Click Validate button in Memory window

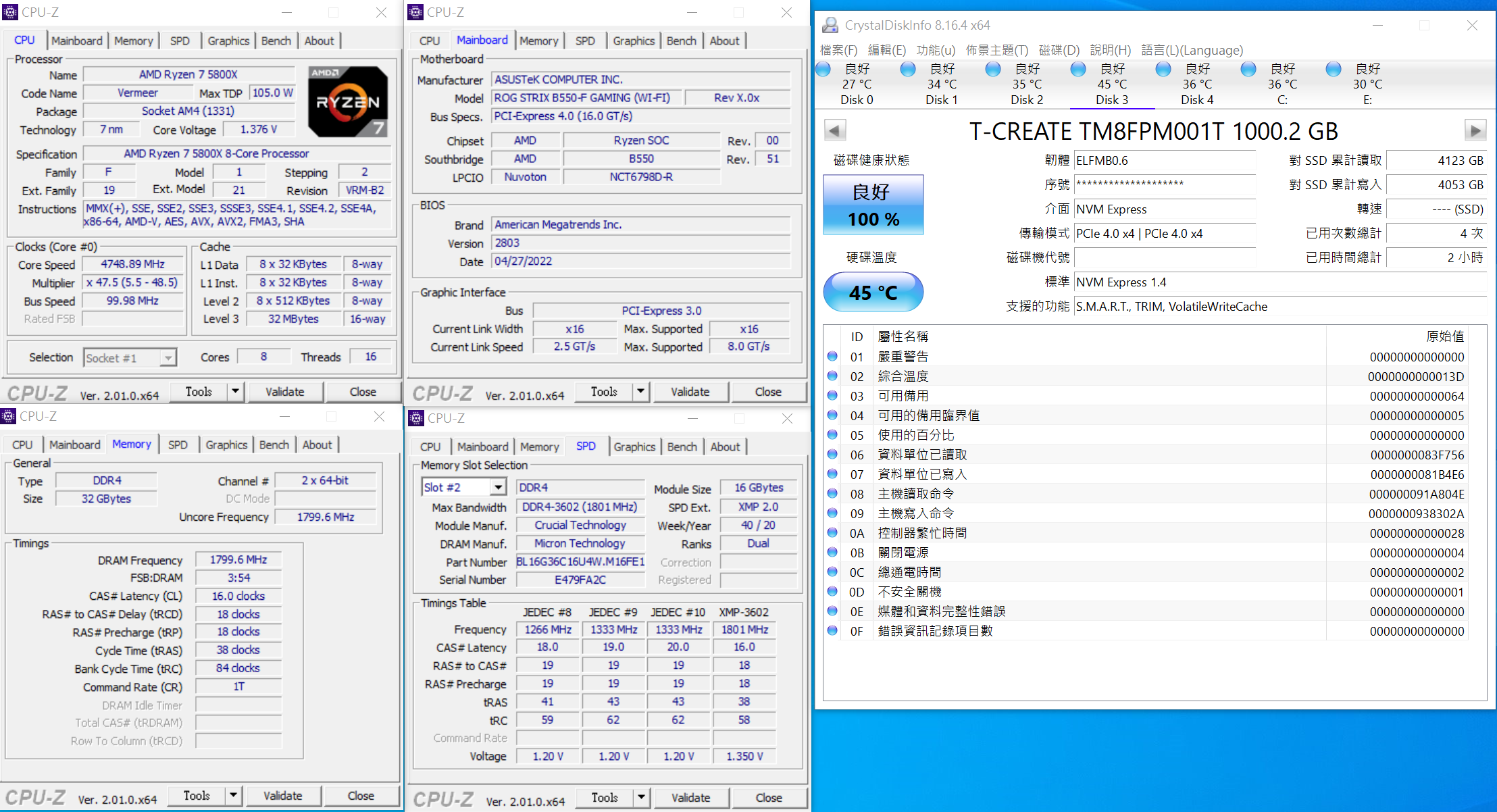click(283, 795)
